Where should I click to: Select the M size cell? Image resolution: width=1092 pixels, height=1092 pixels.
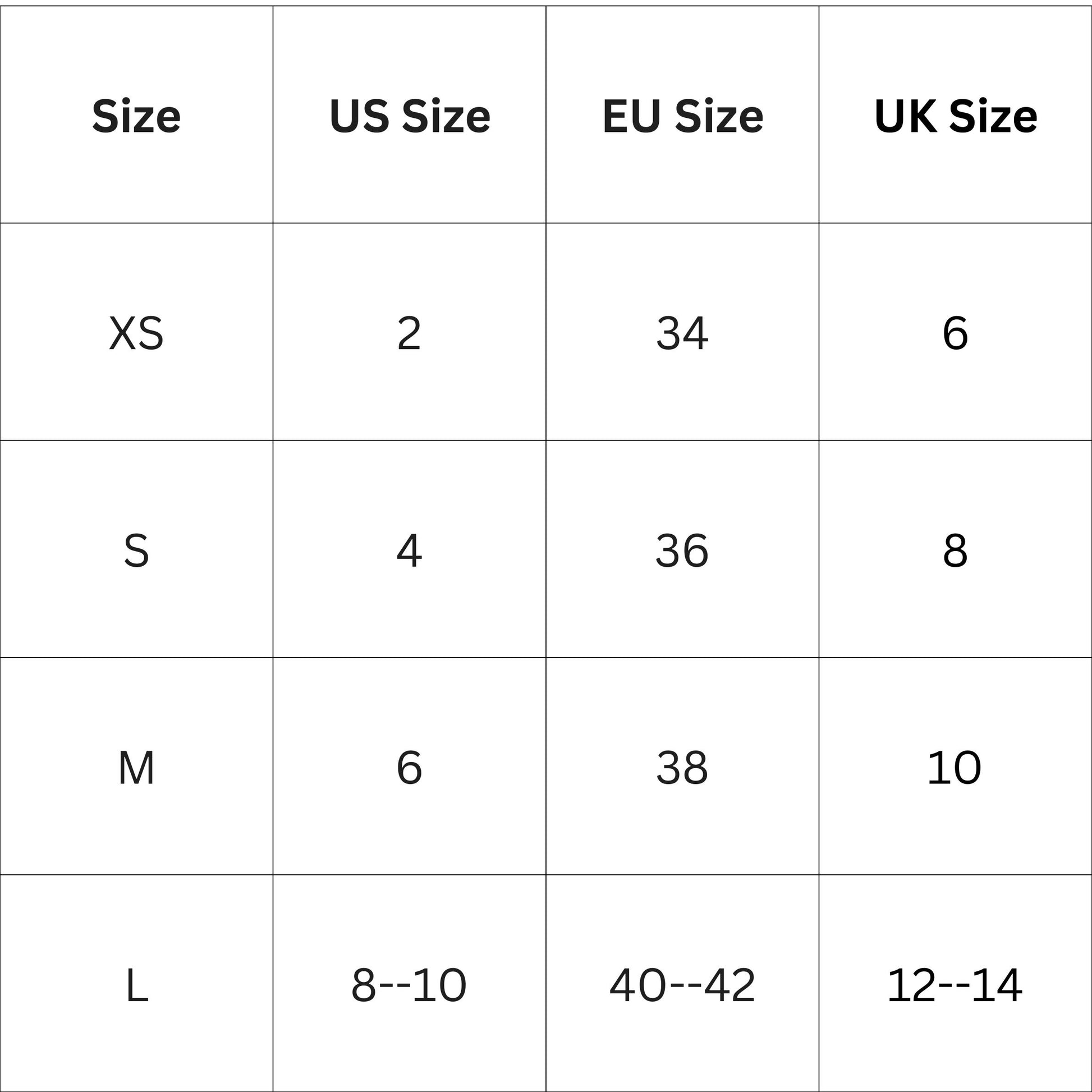[x=136, y=768]
